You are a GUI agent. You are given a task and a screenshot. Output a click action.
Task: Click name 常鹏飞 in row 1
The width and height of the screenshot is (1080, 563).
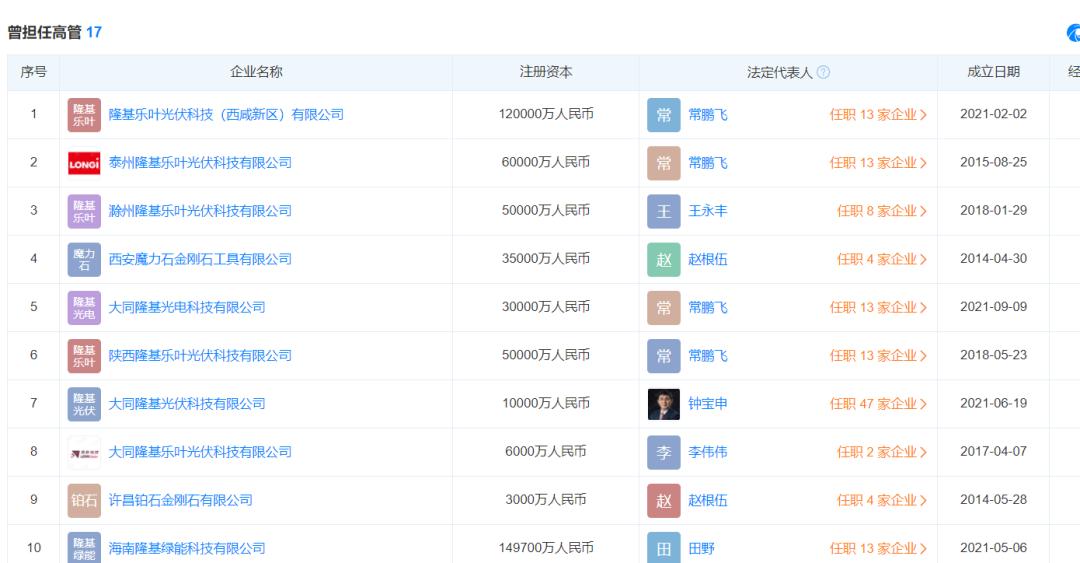[708, 114]
